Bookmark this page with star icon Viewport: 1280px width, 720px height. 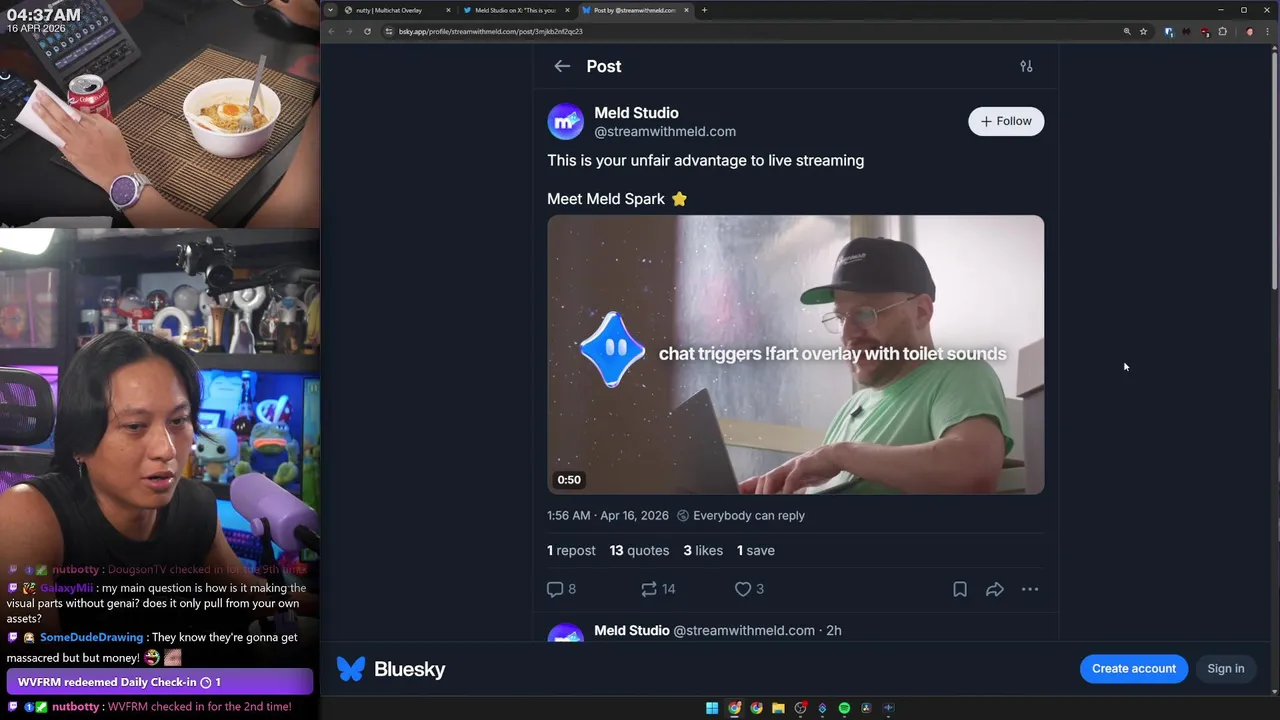1143,31
